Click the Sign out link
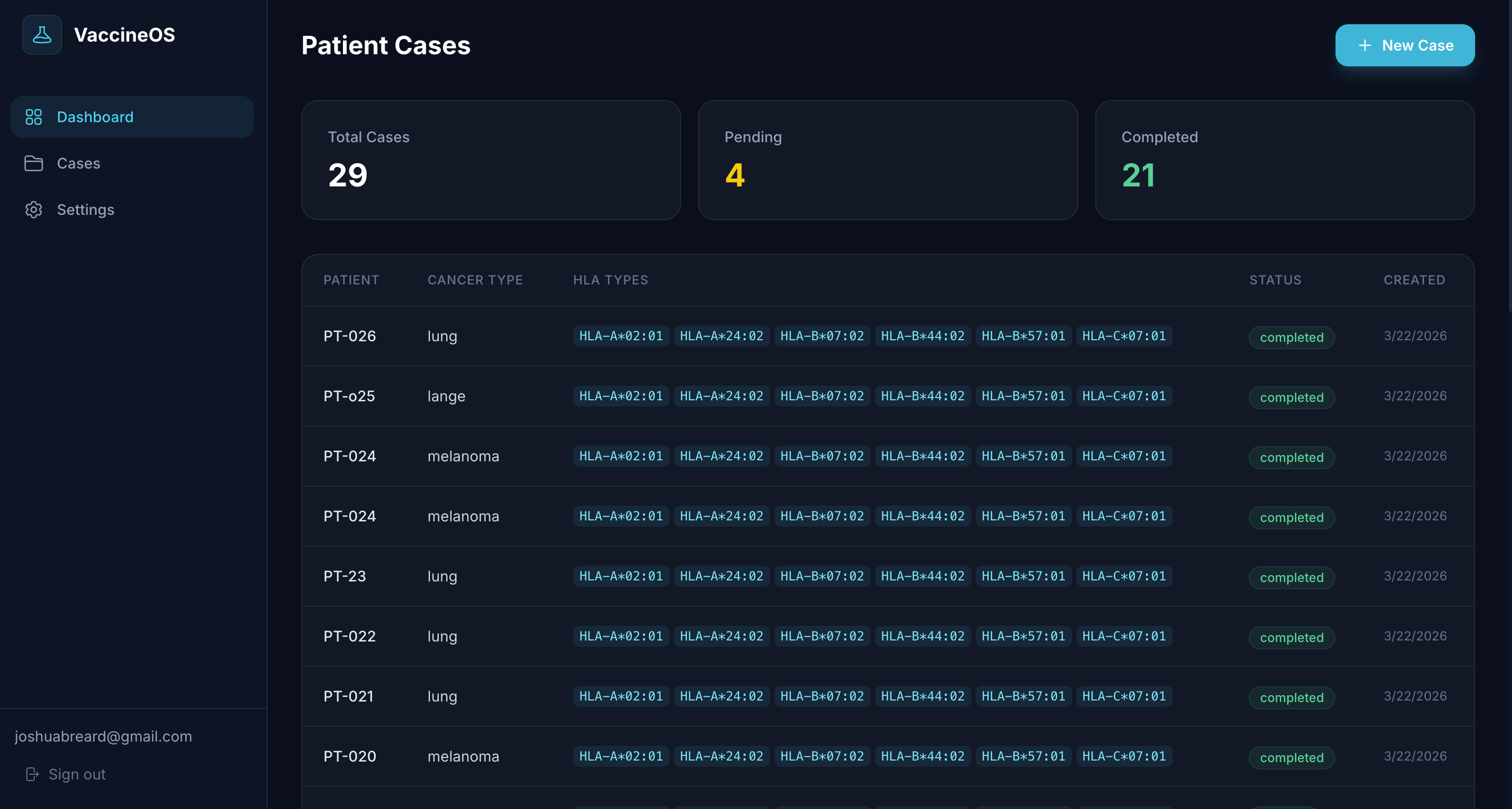Screen dimensions: 1512x809 76,774
